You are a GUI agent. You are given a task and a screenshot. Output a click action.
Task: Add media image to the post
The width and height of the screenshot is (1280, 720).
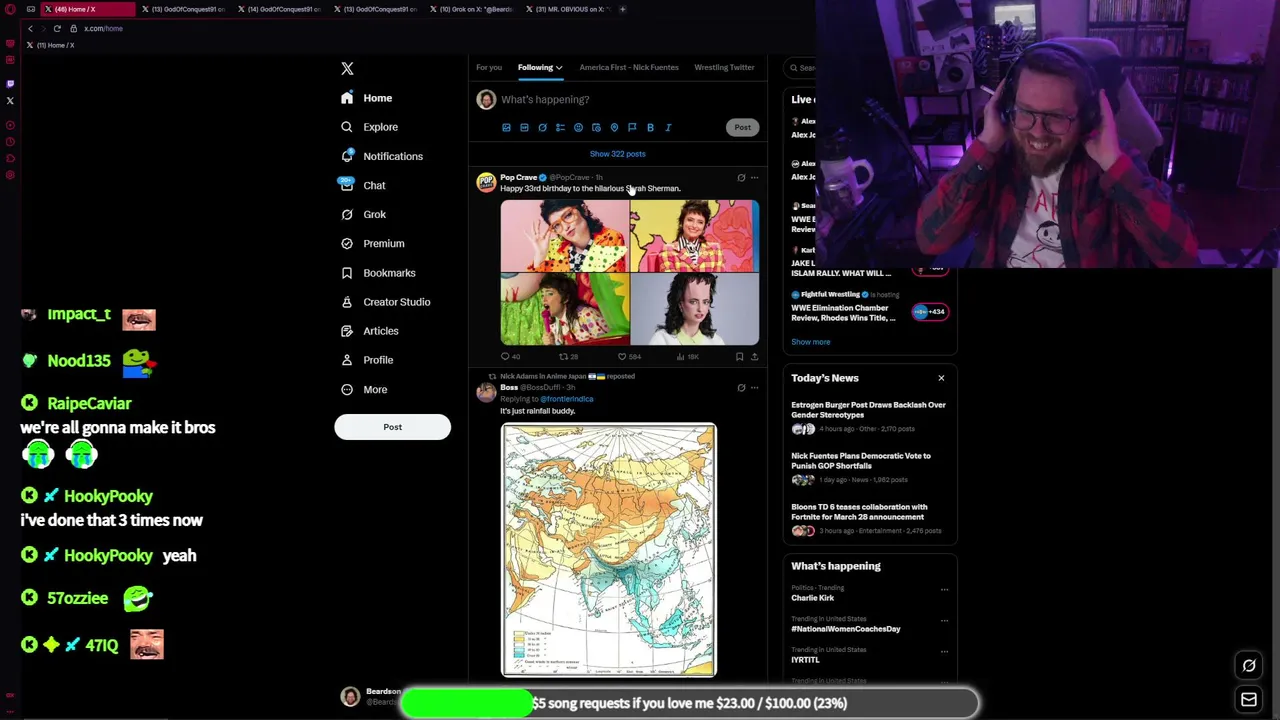pyautogui.click(x=506, y=128)
